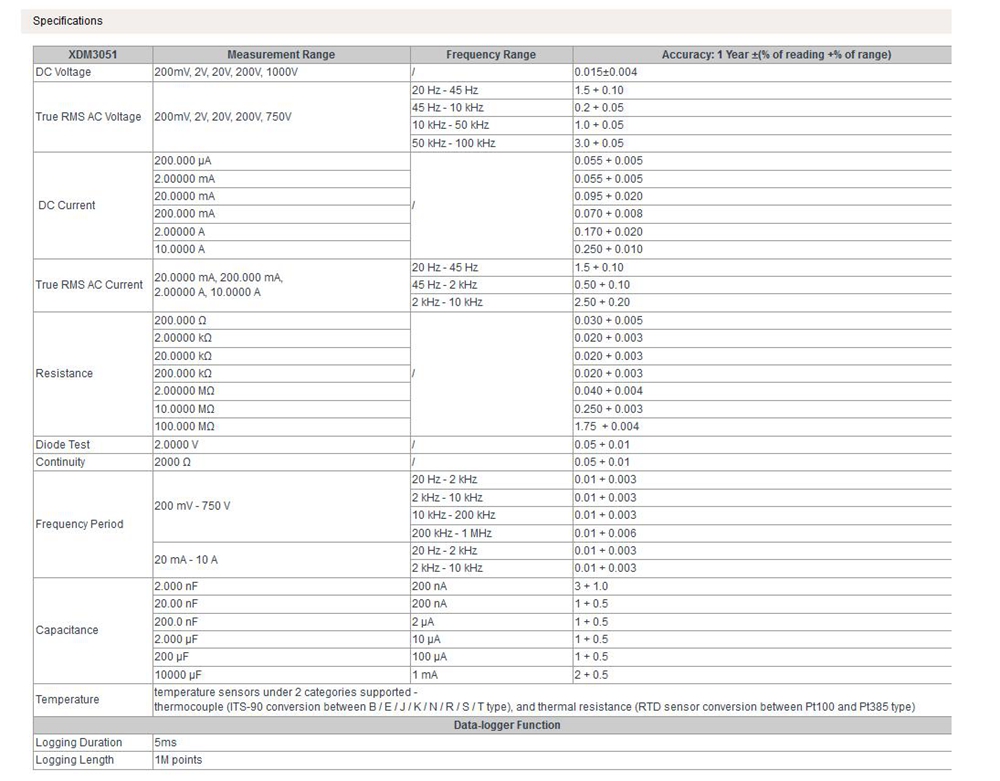
Task: Click the Specifications section heading
Action: click(68, 21)
